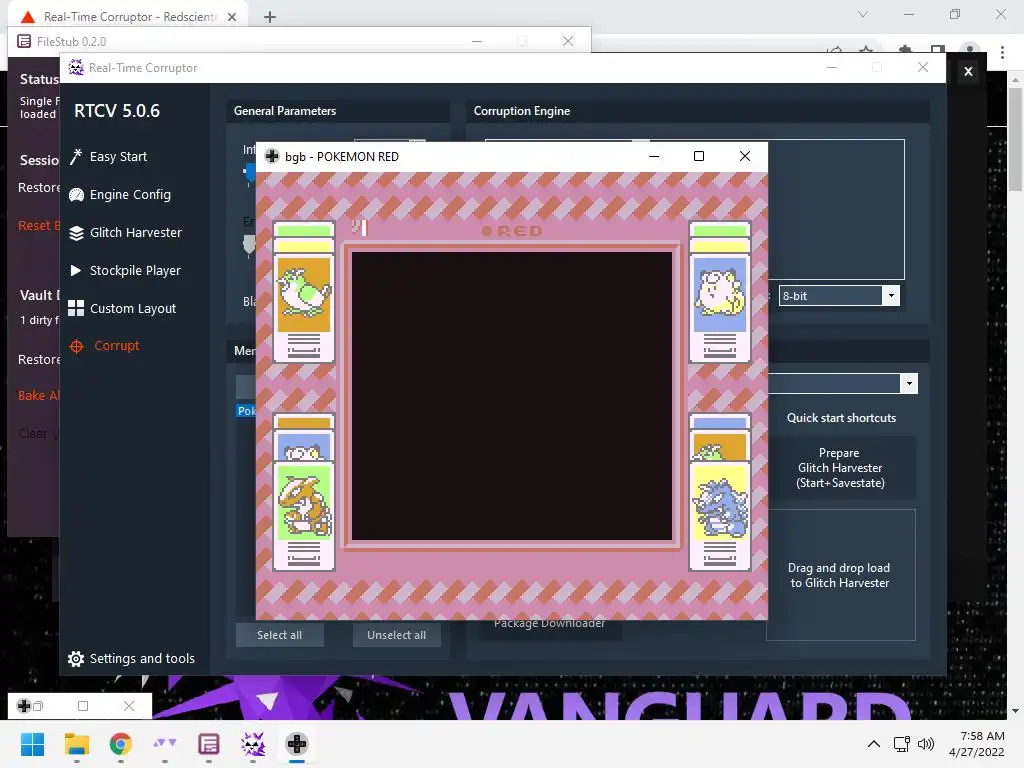1024x768 pixels.
Task: Open Glitch Harvester in RTCV sidebar
Action: pos(135,232)
